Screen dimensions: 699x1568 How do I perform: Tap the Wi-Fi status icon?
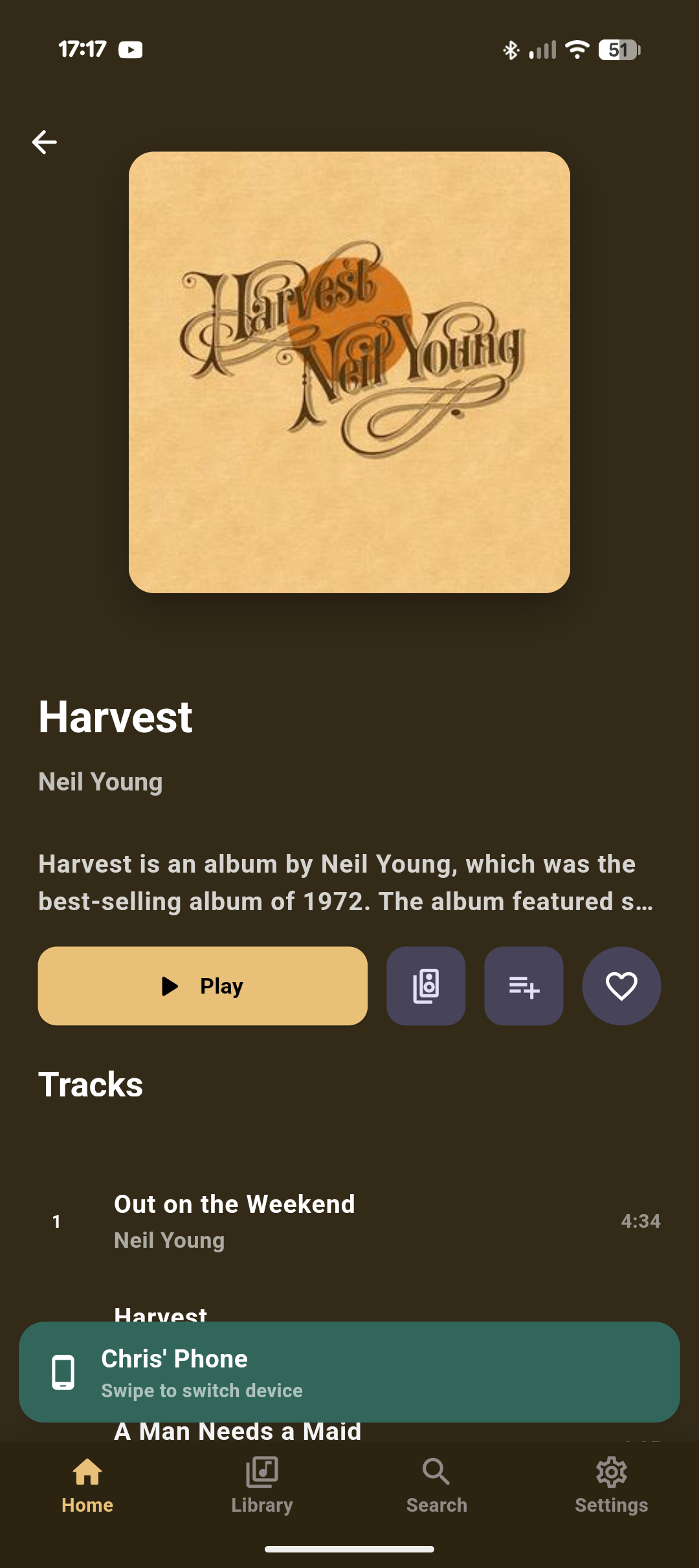577,50
